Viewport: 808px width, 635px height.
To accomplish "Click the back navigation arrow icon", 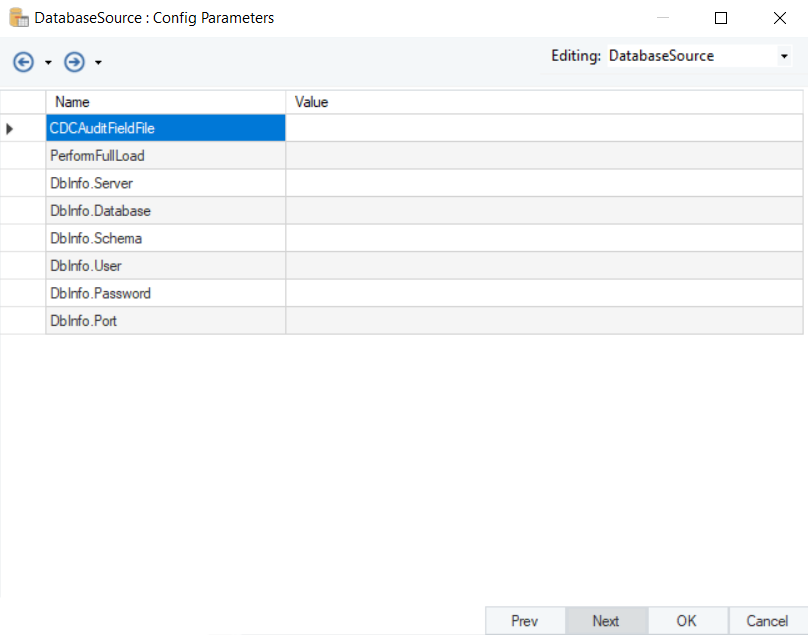I will click(23, 62).
